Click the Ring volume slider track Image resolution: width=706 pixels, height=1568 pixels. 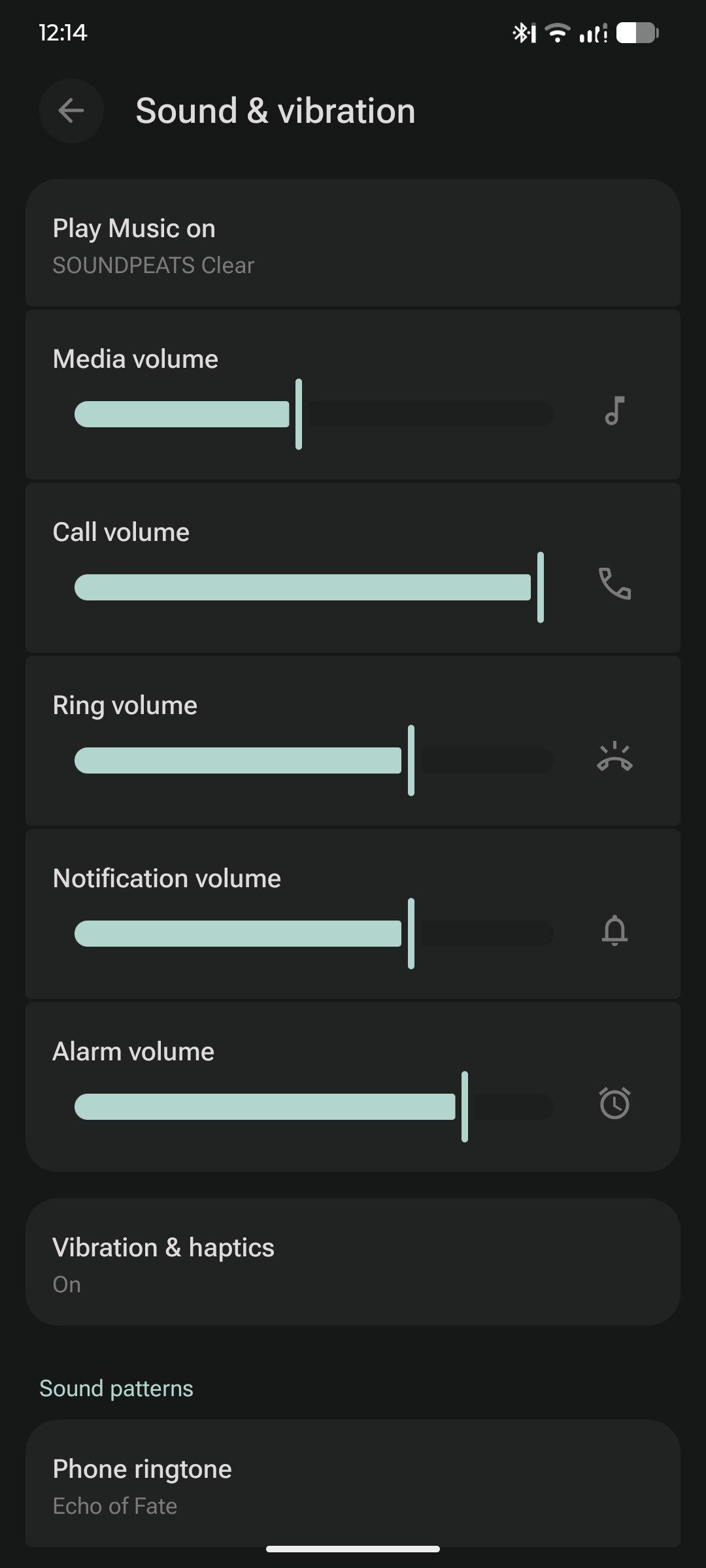pos(314,760)
